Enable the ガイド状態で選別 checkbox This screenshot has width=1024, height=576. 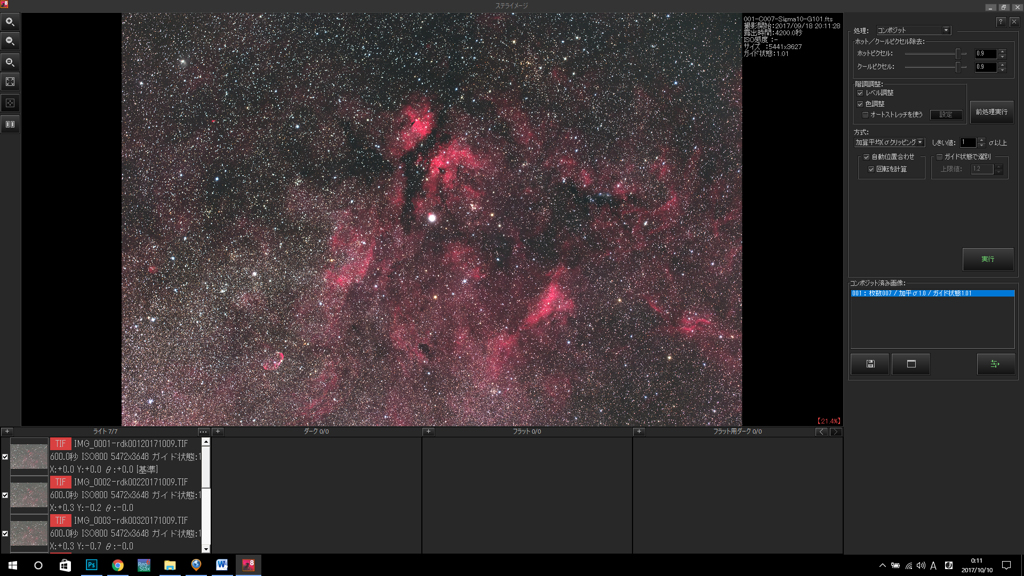tap(939, 157)
